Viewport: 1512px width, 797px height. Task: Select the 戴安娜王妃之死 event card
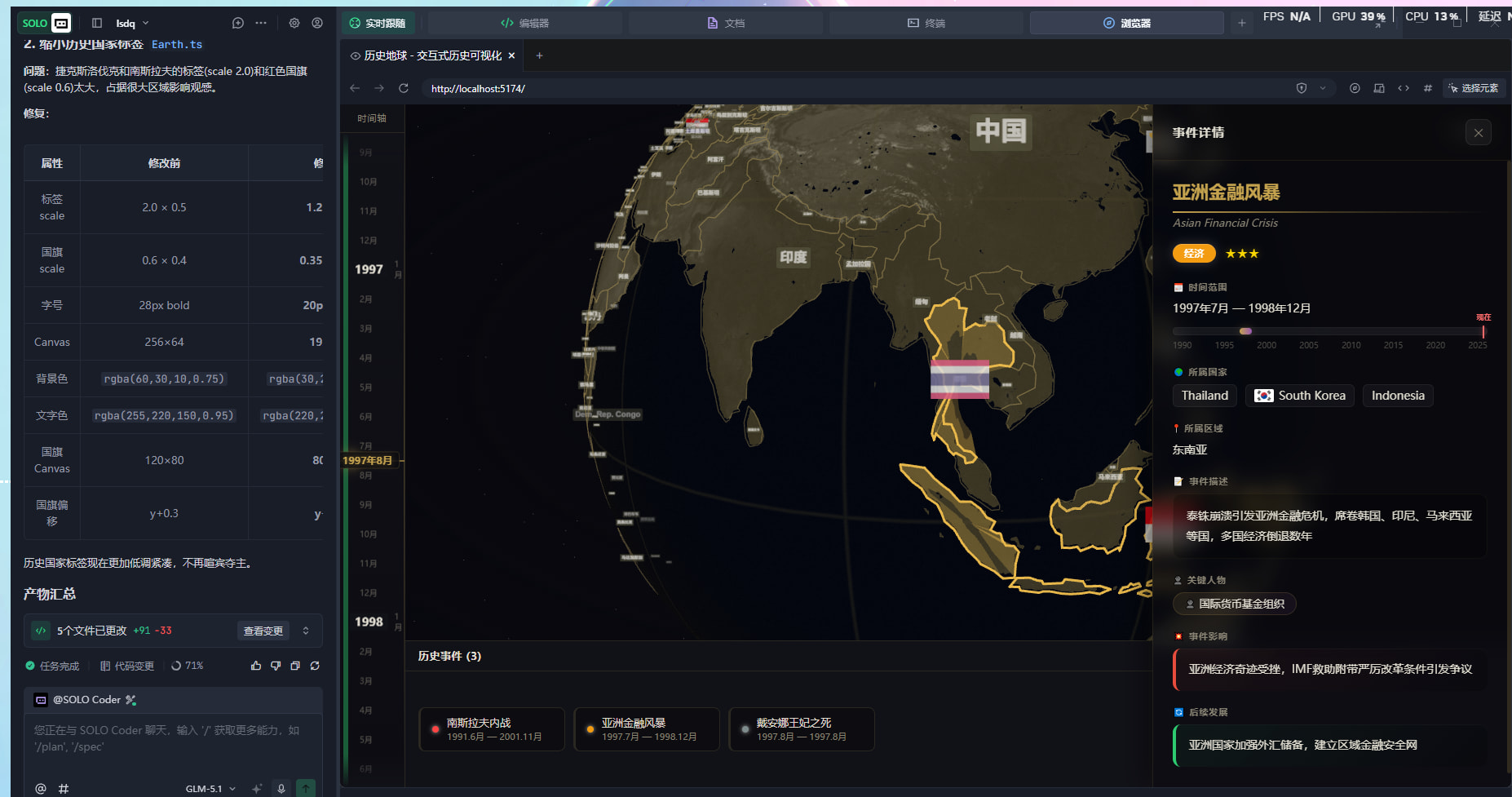[x=801, y=728]
